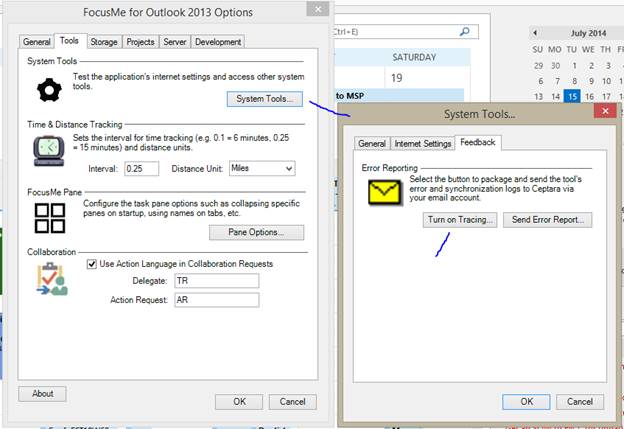Screen dimensions: 624x429
Task: Open the Storage tab
Action: pos(104,42)
